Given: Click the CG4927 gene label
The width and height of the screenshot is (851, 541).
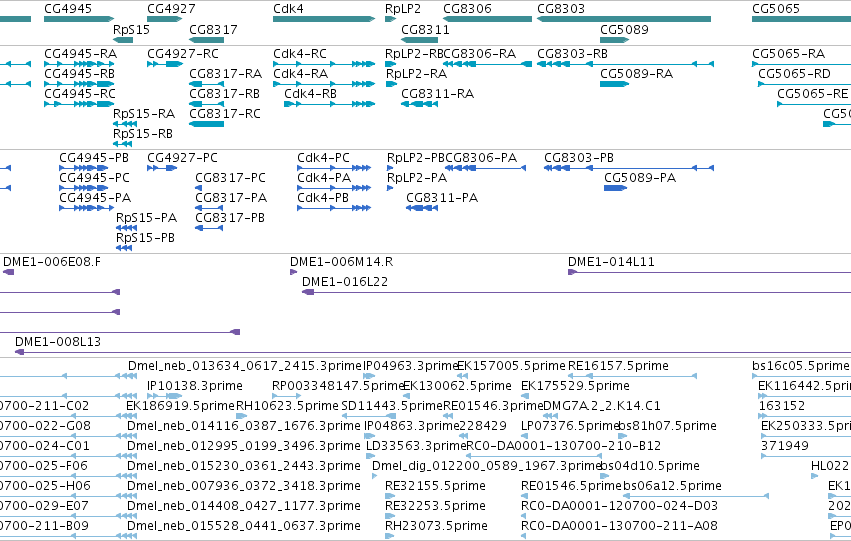Looking at the screenshot, I should point(171,9).
